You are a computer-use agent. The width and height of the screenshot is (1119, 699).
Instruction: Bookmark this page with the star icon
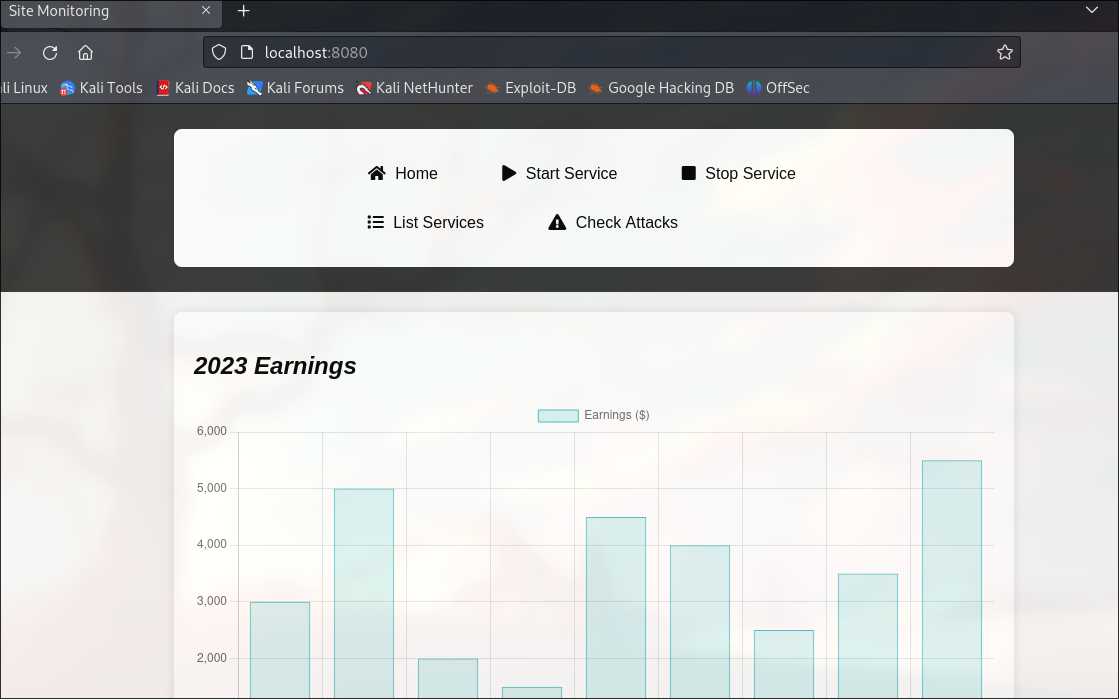click(1005, 52)
